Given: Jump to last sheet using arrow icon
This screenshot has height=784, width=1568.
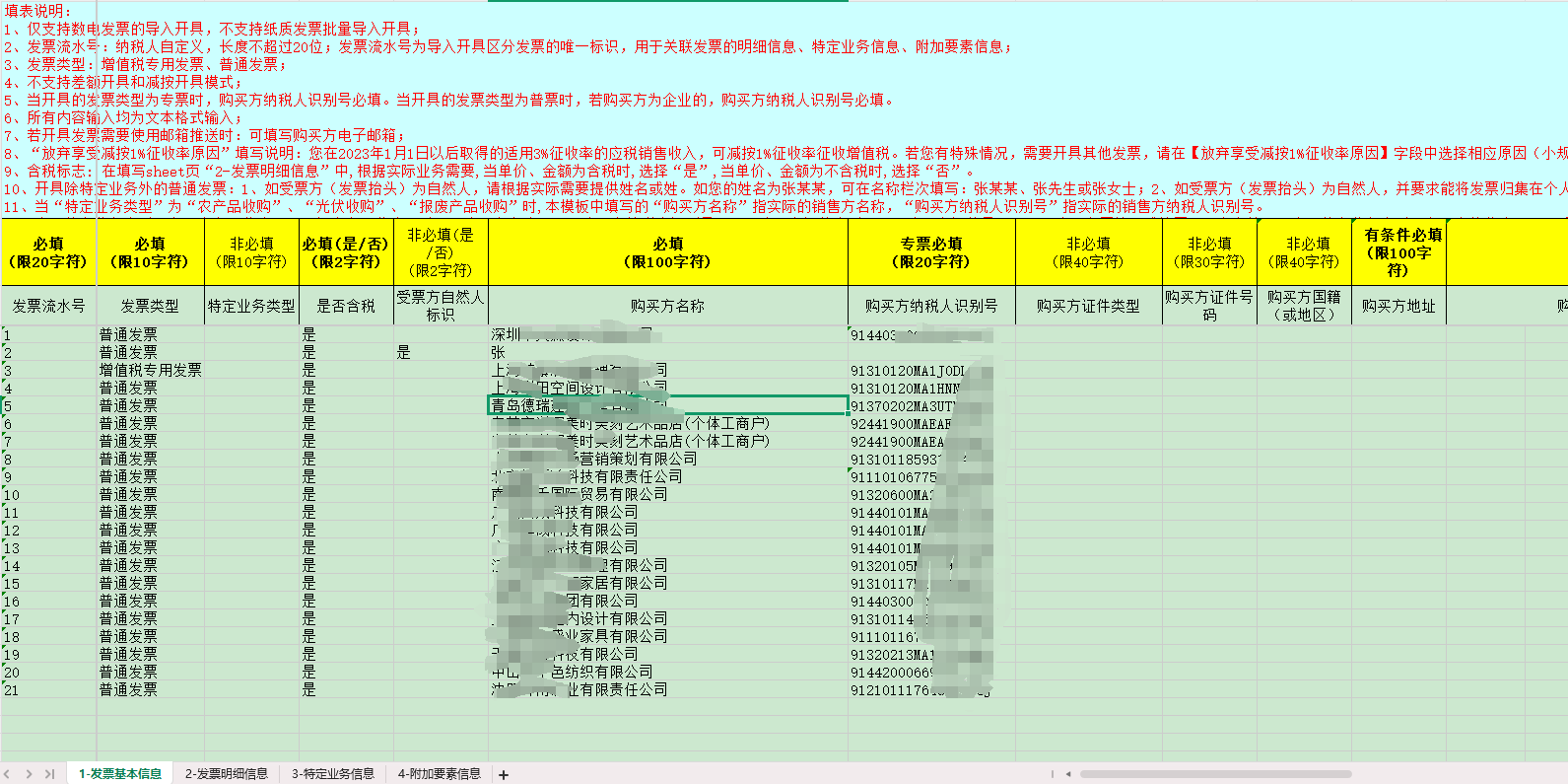Looking at the screenshot, I should (x=49, y=774).
